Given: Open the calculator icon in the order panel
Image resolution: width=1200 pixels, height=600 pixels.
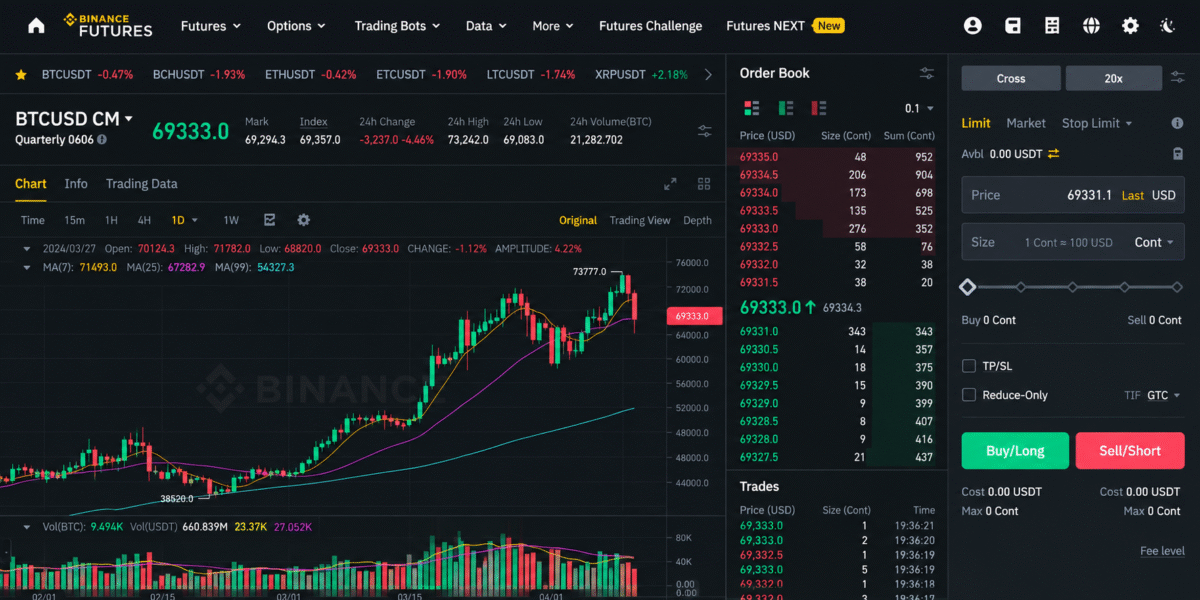Looking at the screenshot, I should click(1178, 154).
